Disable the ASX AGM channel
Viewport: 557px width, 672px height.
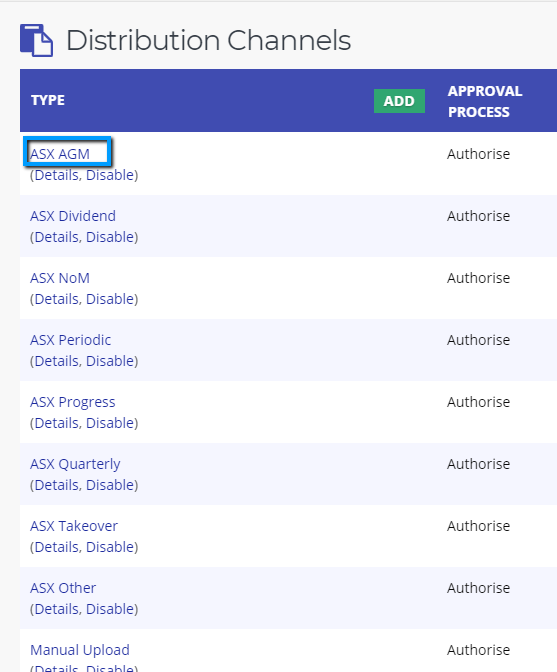(110, 175)
